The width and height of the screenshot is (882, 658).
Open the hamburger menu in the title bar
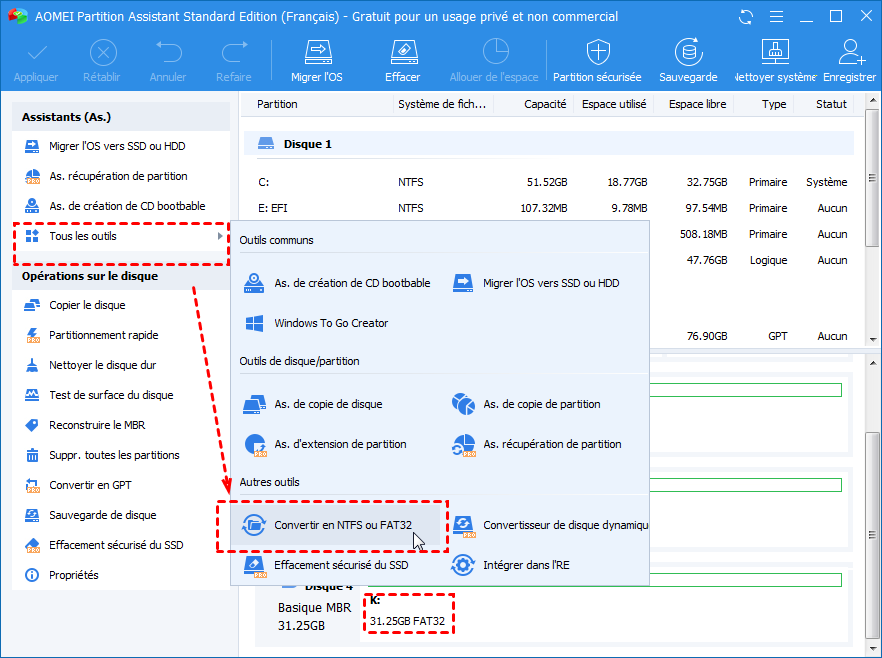776,16
